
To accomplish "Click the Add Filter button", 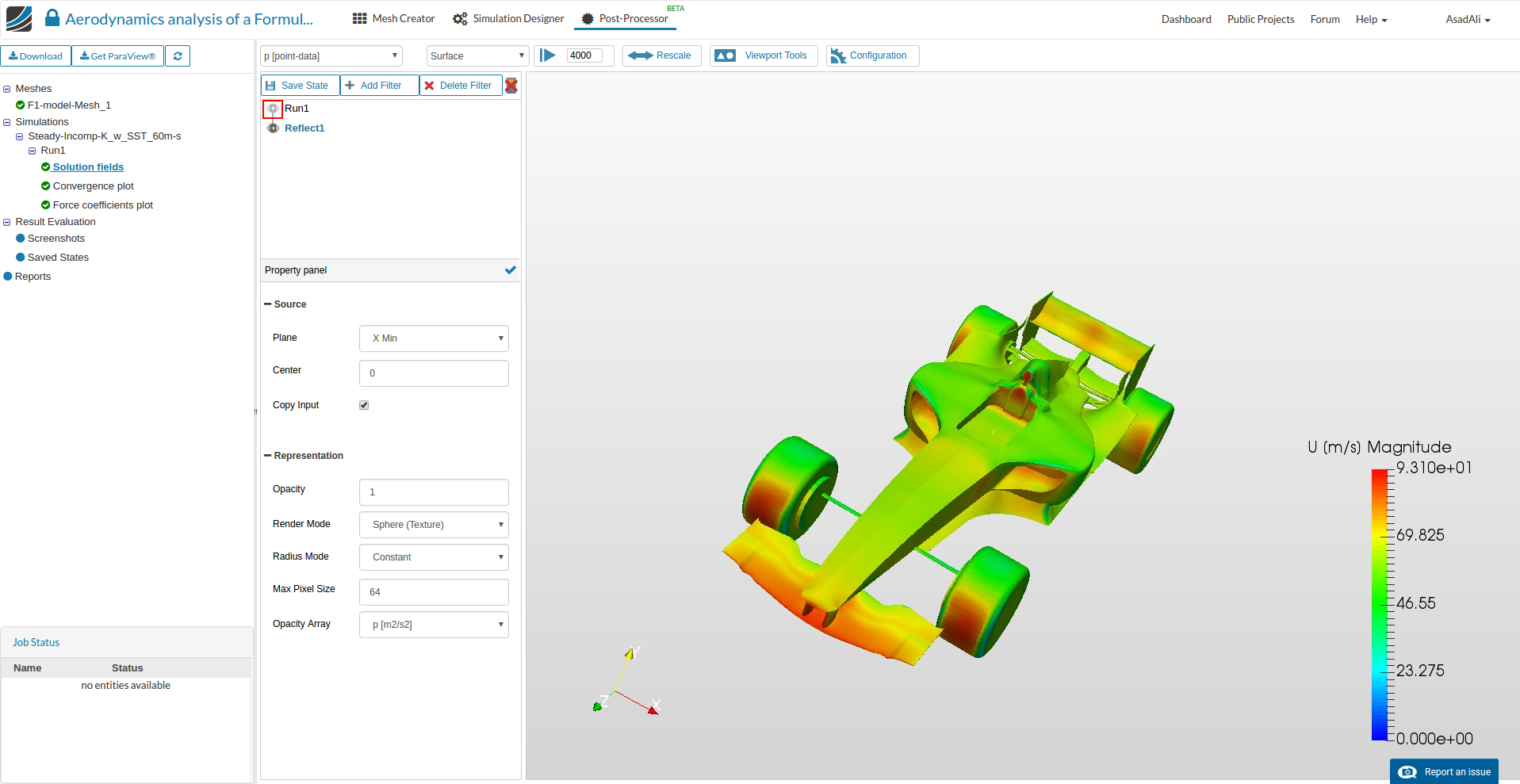I will click(379, 86).
